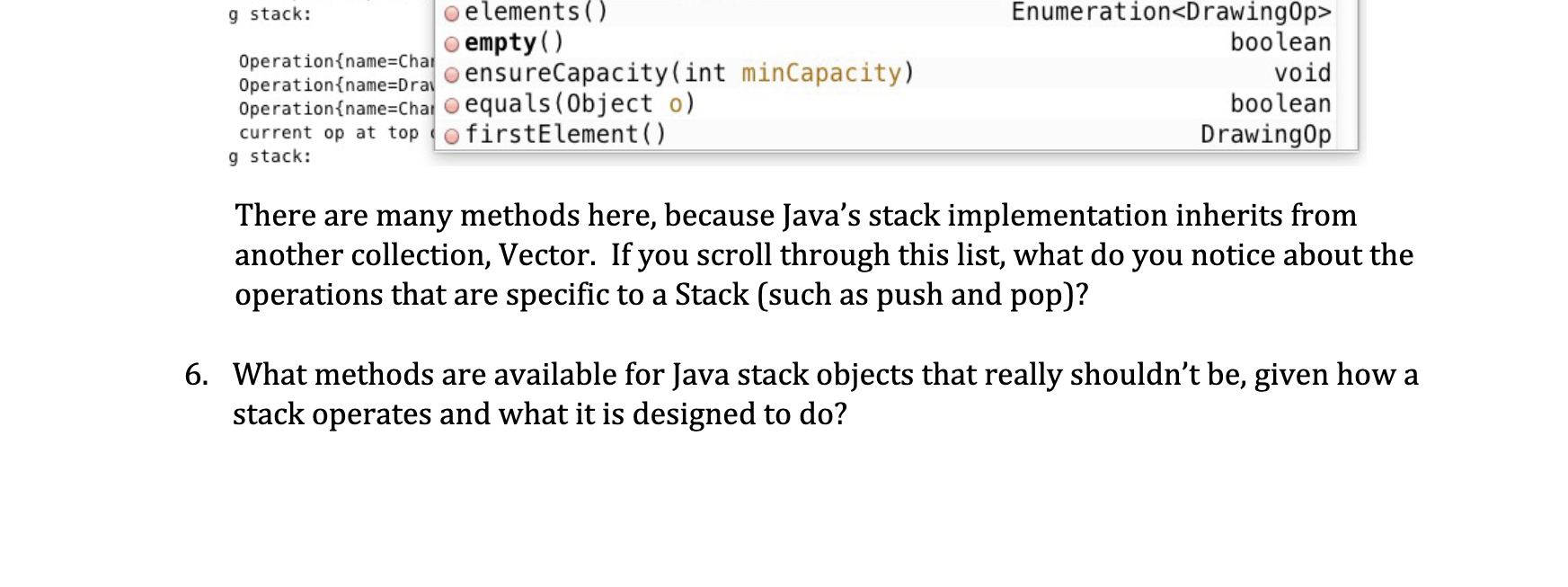Click the DrawingOp return type of firstElement

coord(1265,134)
